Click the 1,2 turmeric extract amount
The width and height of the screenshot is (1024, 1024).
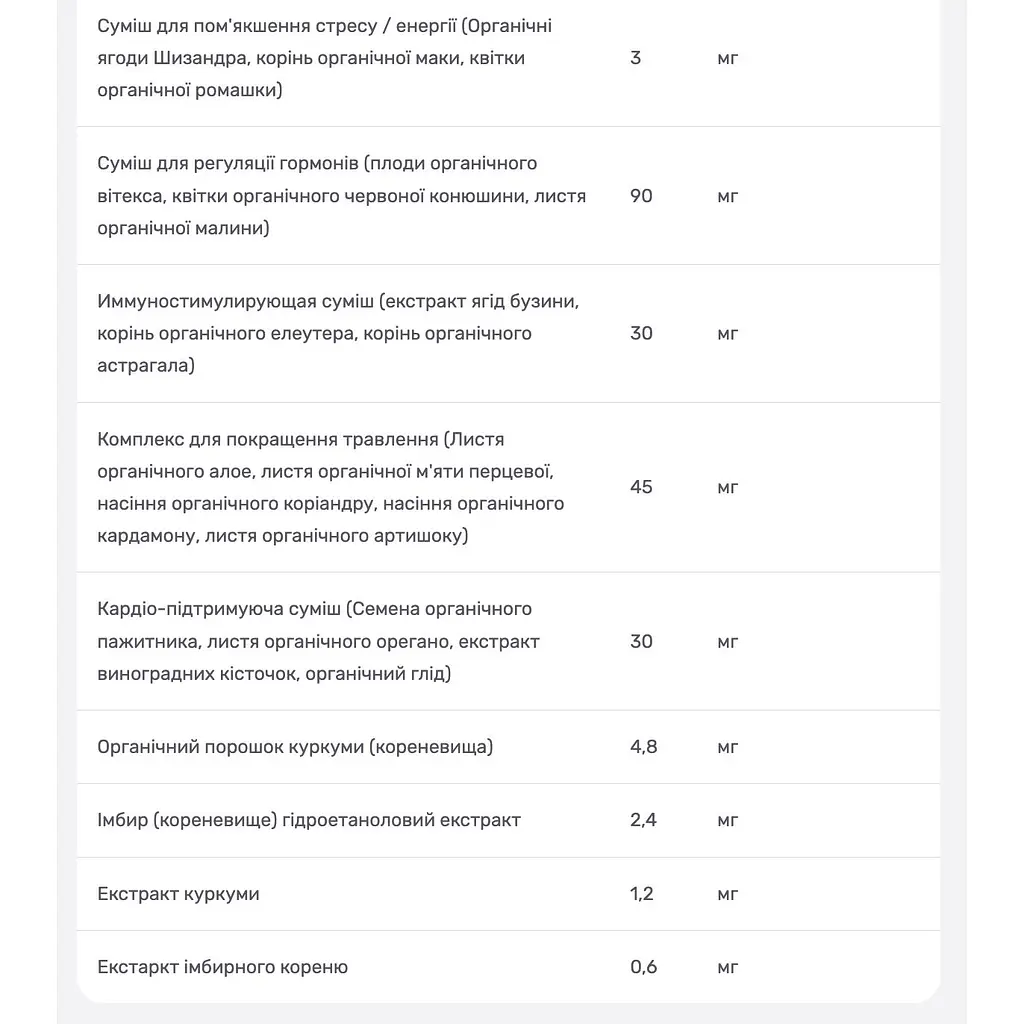641,894
